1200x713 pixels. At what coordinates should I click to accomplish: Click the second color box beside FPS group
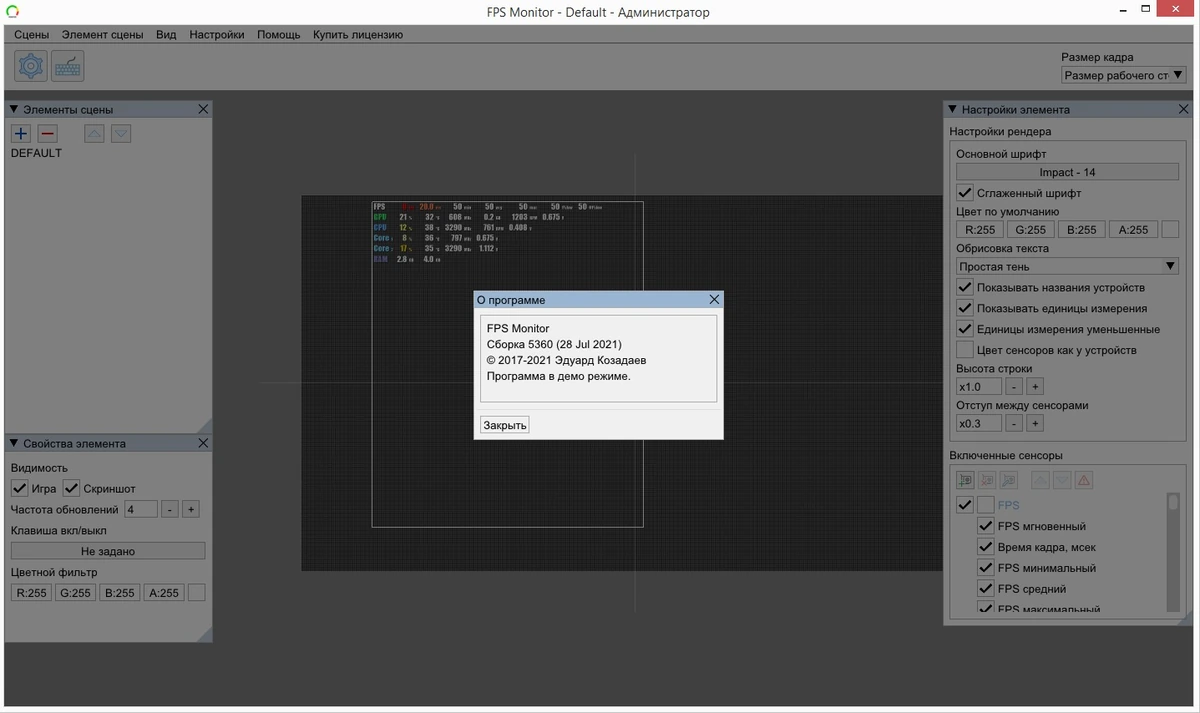985,505
